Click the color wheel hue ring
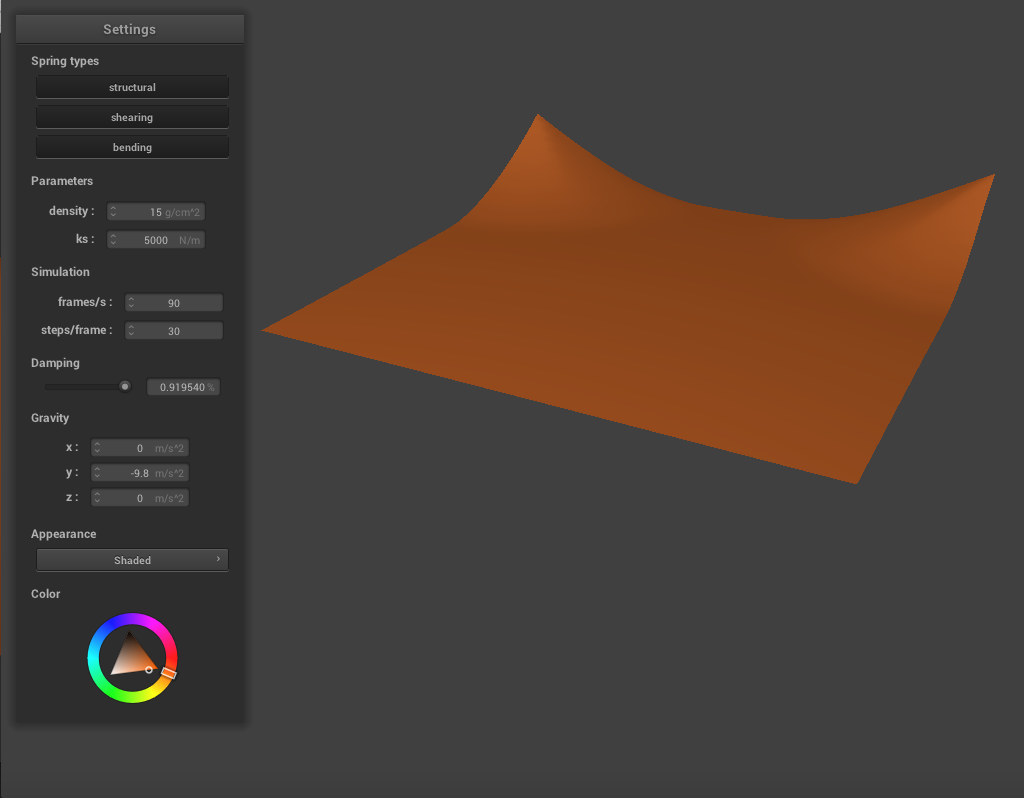 coord(132,620)
